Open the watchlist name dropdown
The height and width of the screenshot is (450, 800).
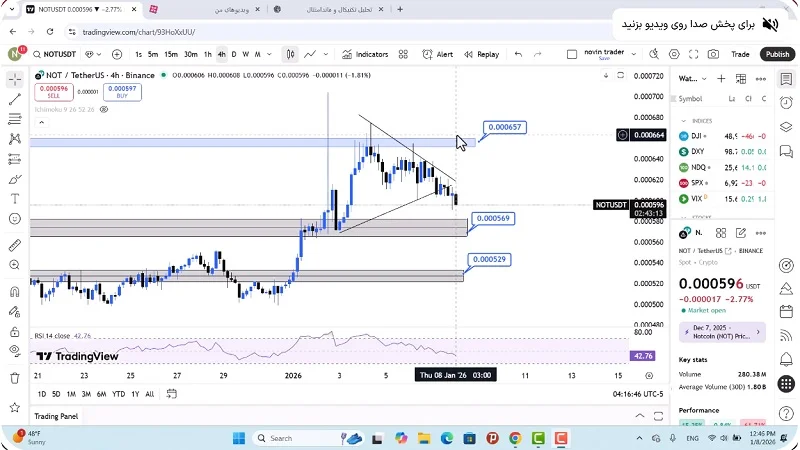[690, 78]
